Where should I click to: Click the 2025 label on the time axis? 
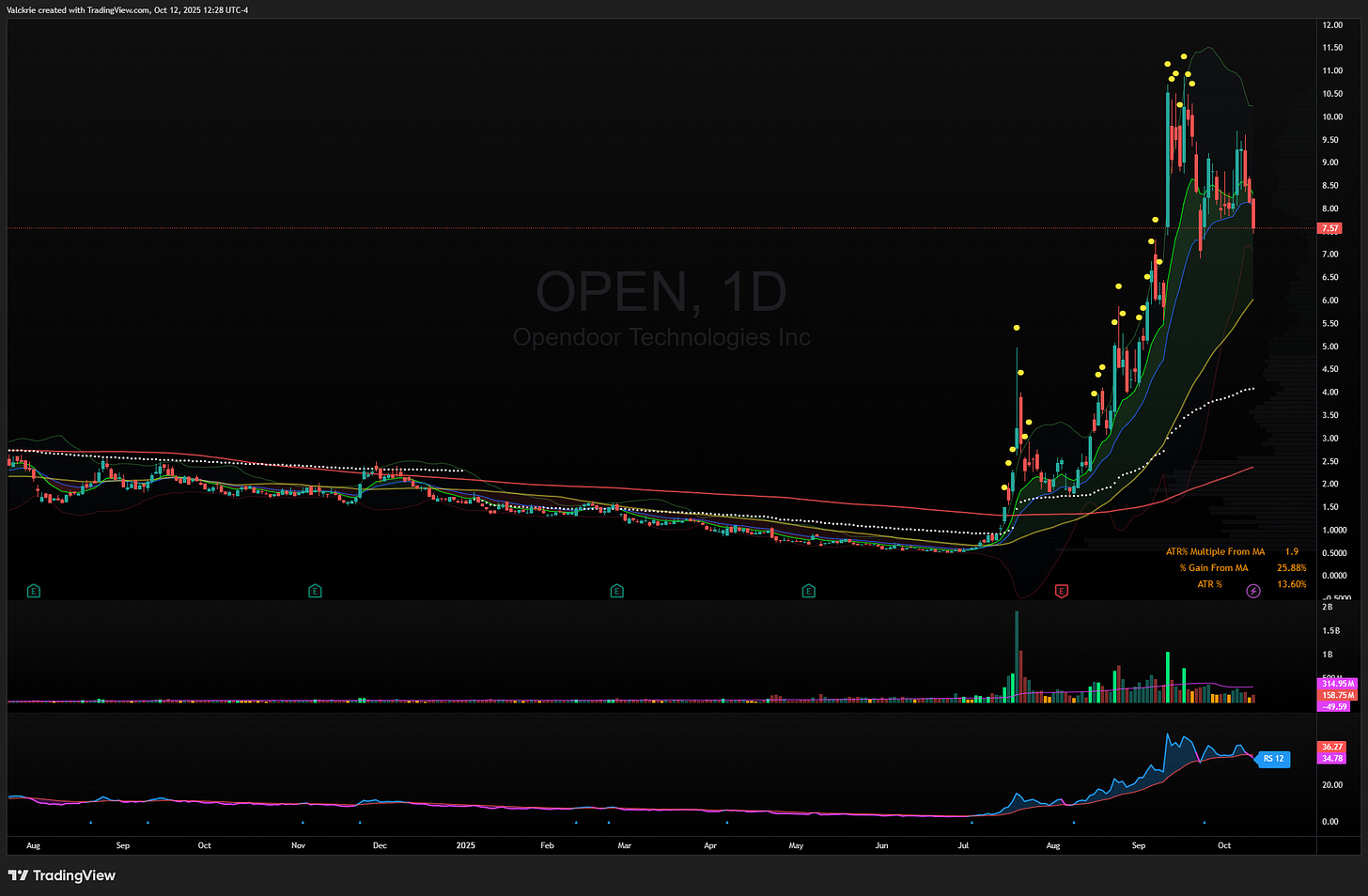click(x=466, y=845)
